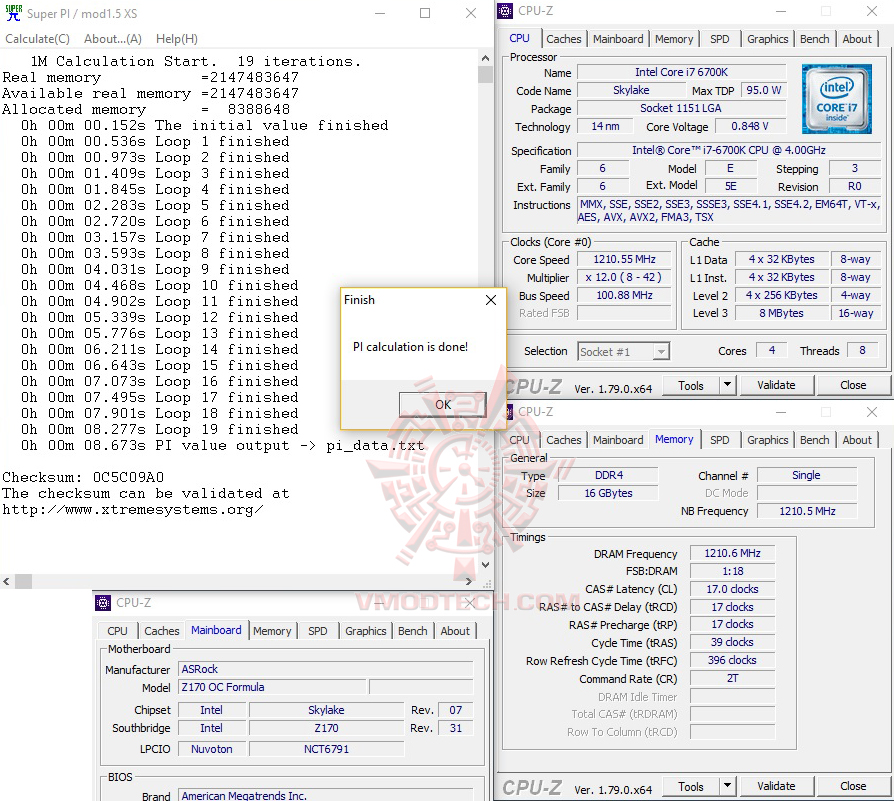The height and width of the screenshot is (801, 894).
Task: Open About tab in Mainboard CPU-Z window
Action: 455,631
